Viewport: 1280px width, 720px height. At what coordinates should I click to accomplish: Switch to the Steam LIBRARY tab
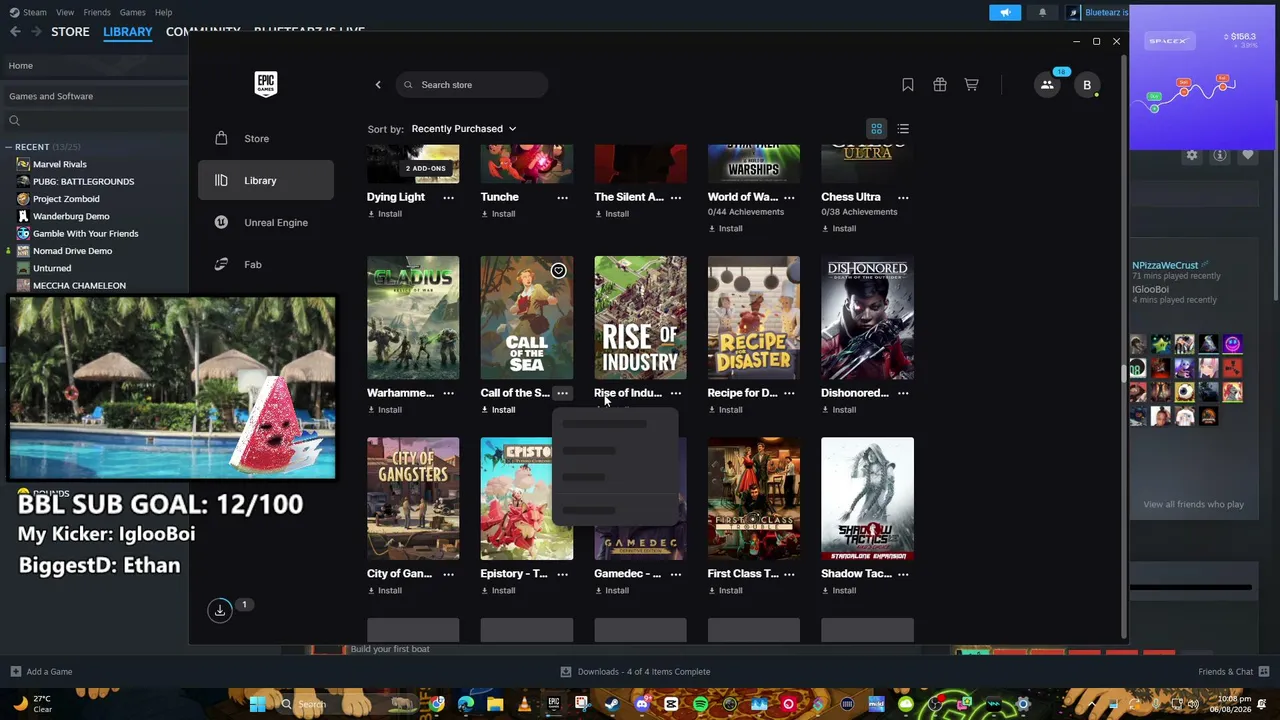[128, 32]
